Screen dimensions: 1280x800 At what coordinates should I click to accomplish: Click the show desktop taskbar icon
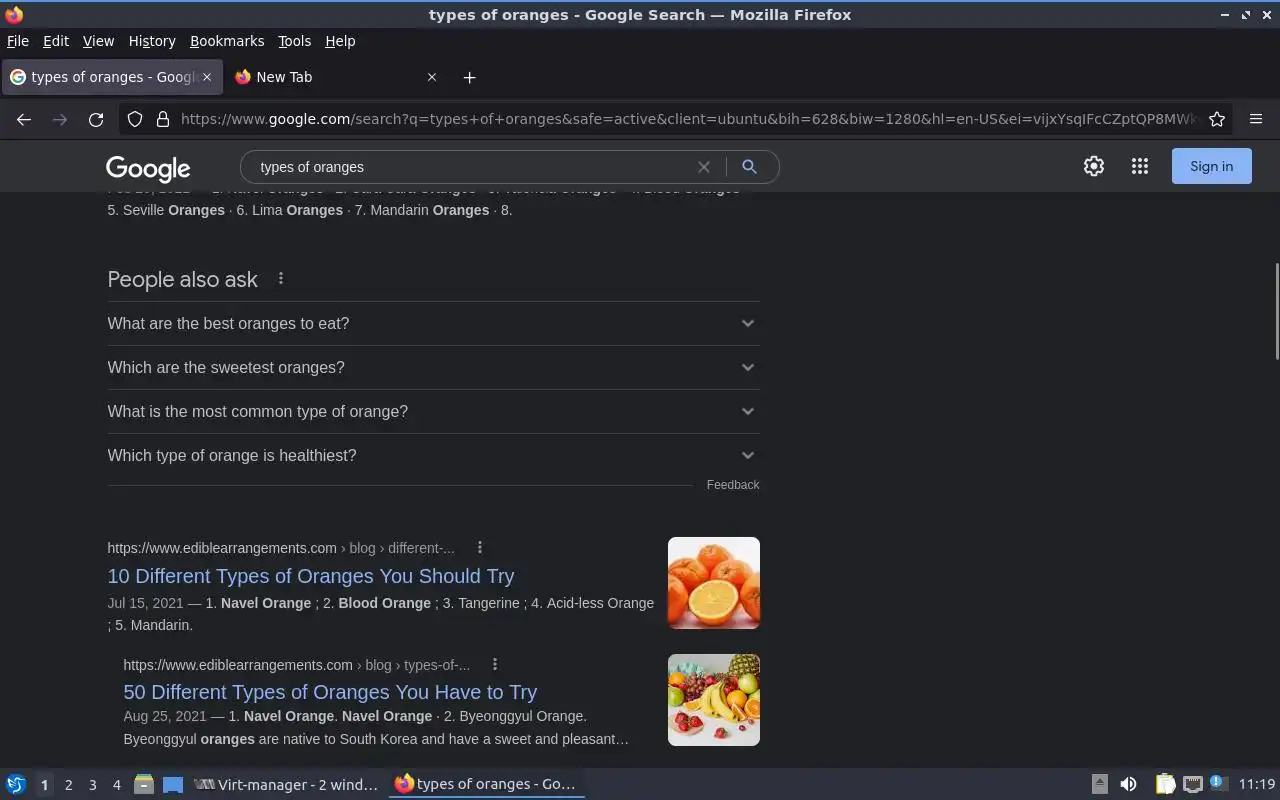(x=173, y=785)
